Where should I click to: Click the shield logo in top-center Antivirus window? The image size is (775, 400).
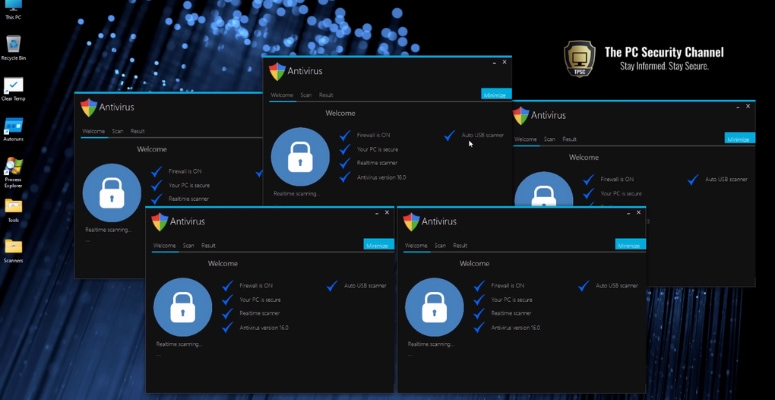277,71
